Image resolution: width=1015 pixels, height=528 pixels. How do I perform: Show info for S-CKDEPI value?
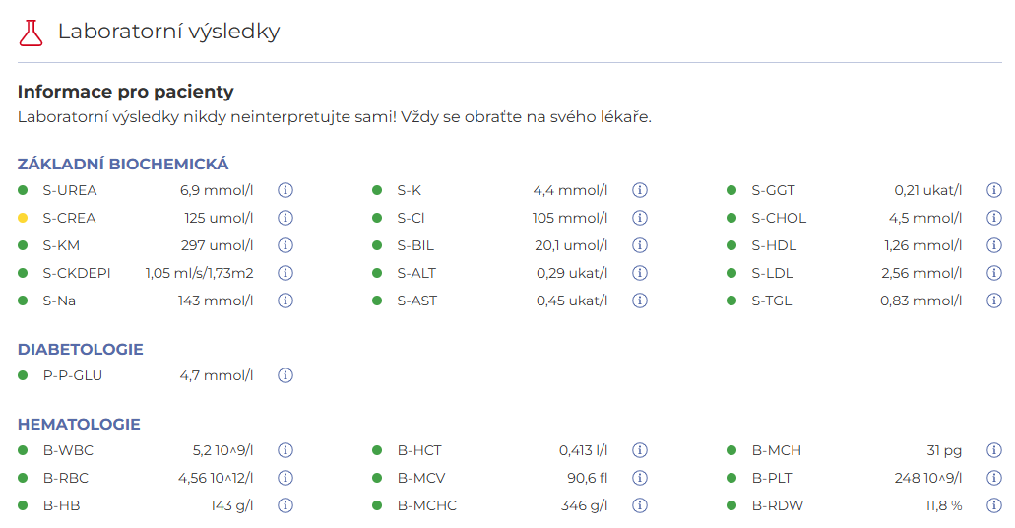click(285, 273)
